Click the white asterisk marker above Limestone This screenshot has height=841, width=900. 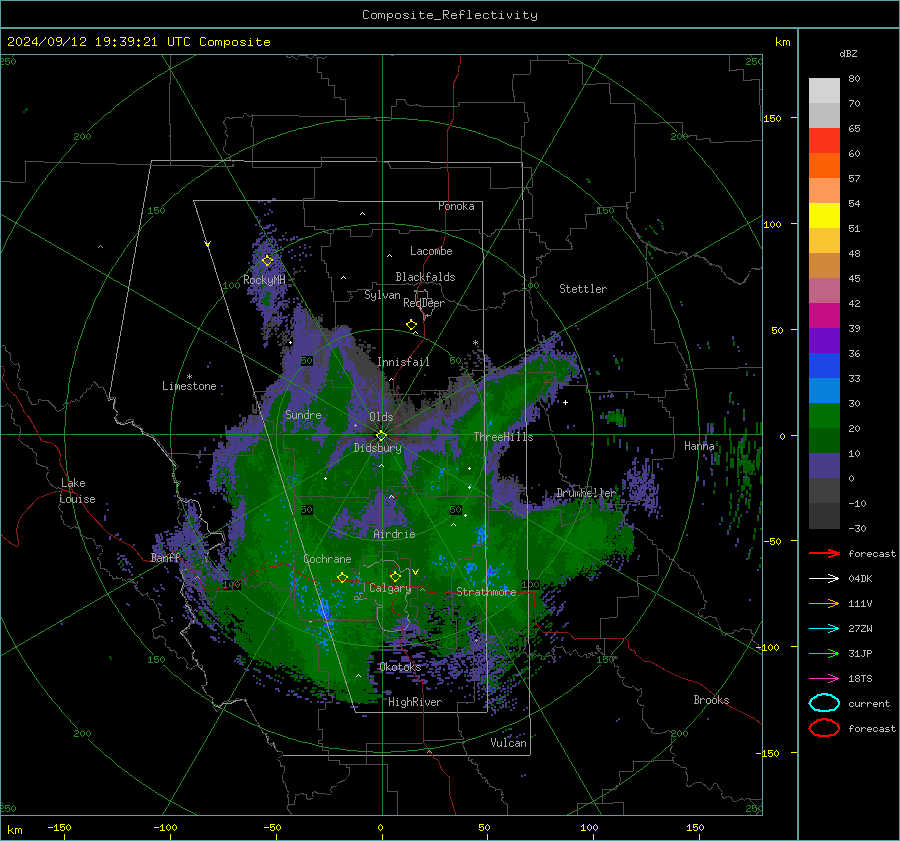[189, 377]
